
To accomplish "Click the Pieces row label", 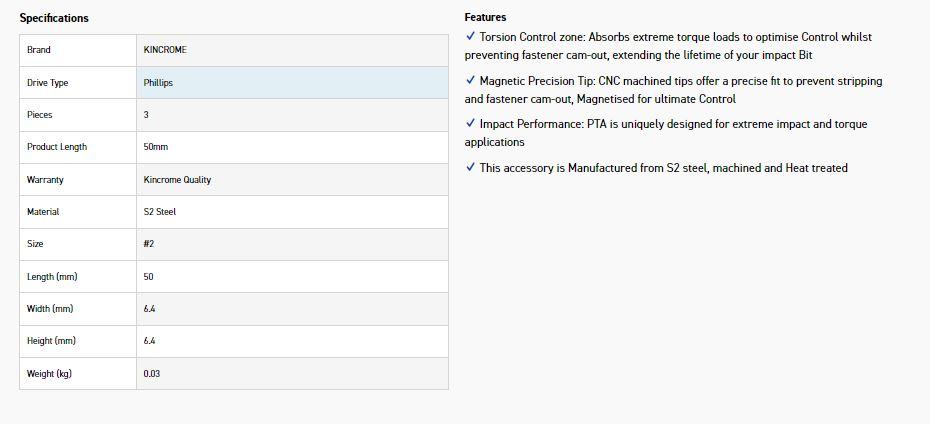I will [39, 115].
